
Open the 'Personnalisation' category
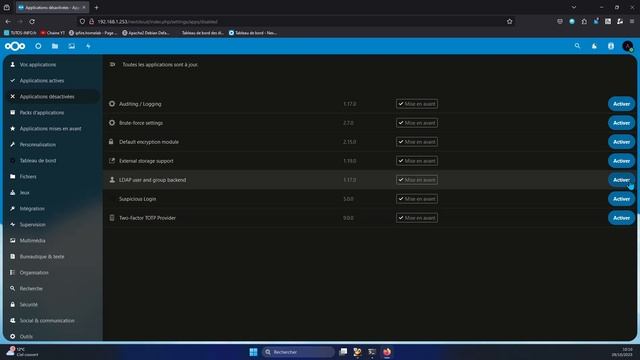coord(52,144)
